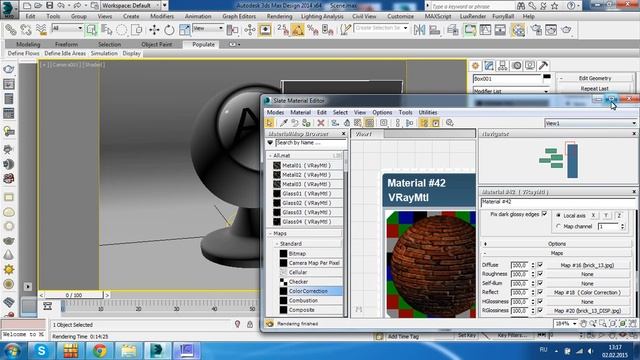Image resolution: width=640 pixels, height=360 pixels.
Task: Open the Render Setup icon
Action: pos(536,30)
